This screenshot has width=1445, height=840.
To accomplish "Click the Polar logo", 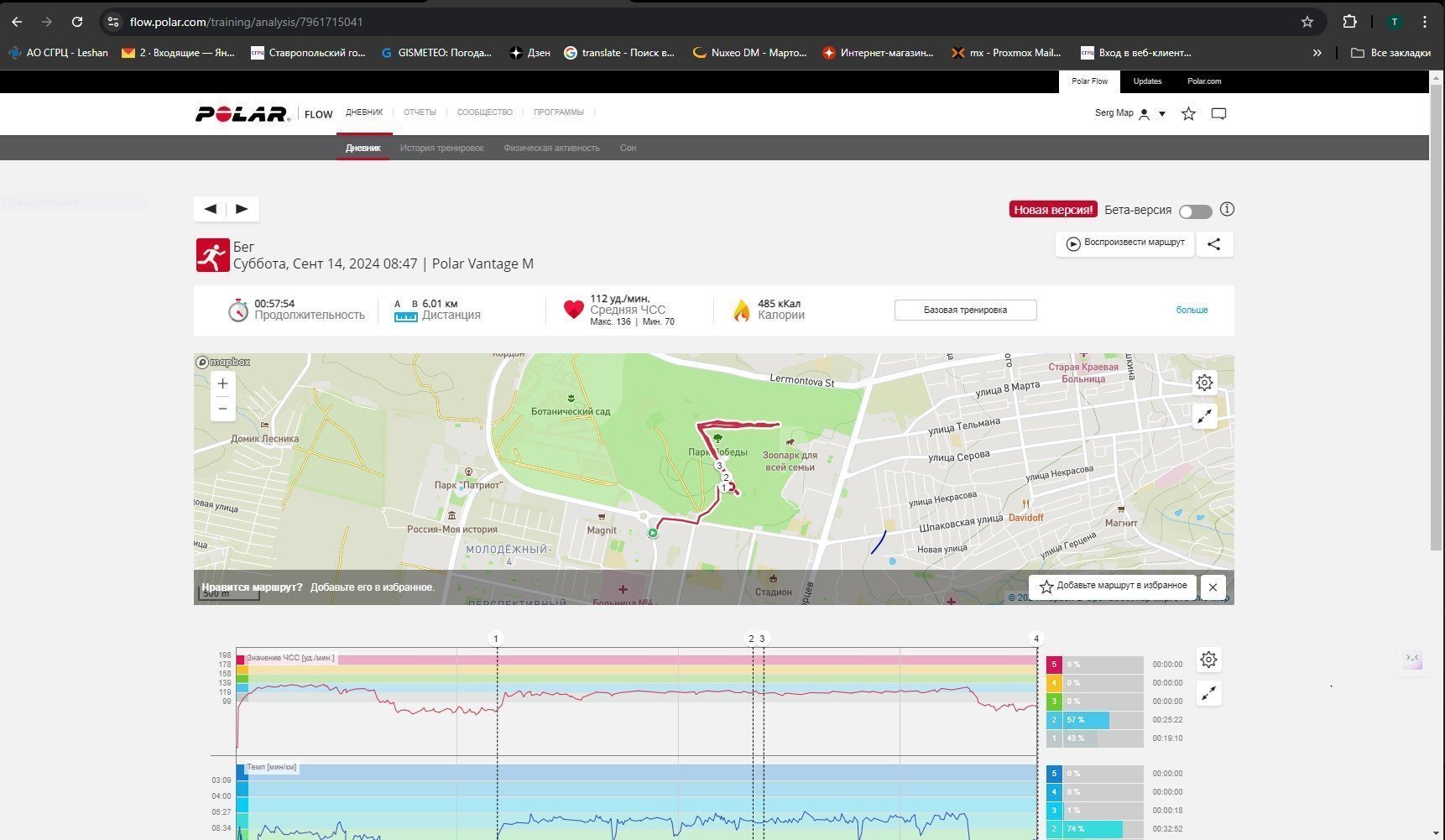I will click(243, 113).
